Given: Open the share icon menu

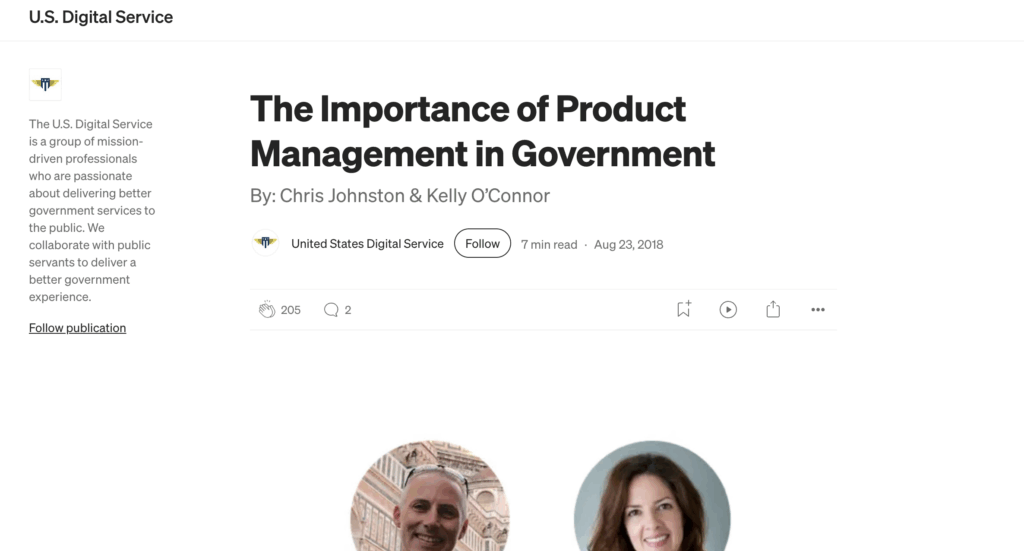Looking at the screenshot, I should click(x=773, y=309).
